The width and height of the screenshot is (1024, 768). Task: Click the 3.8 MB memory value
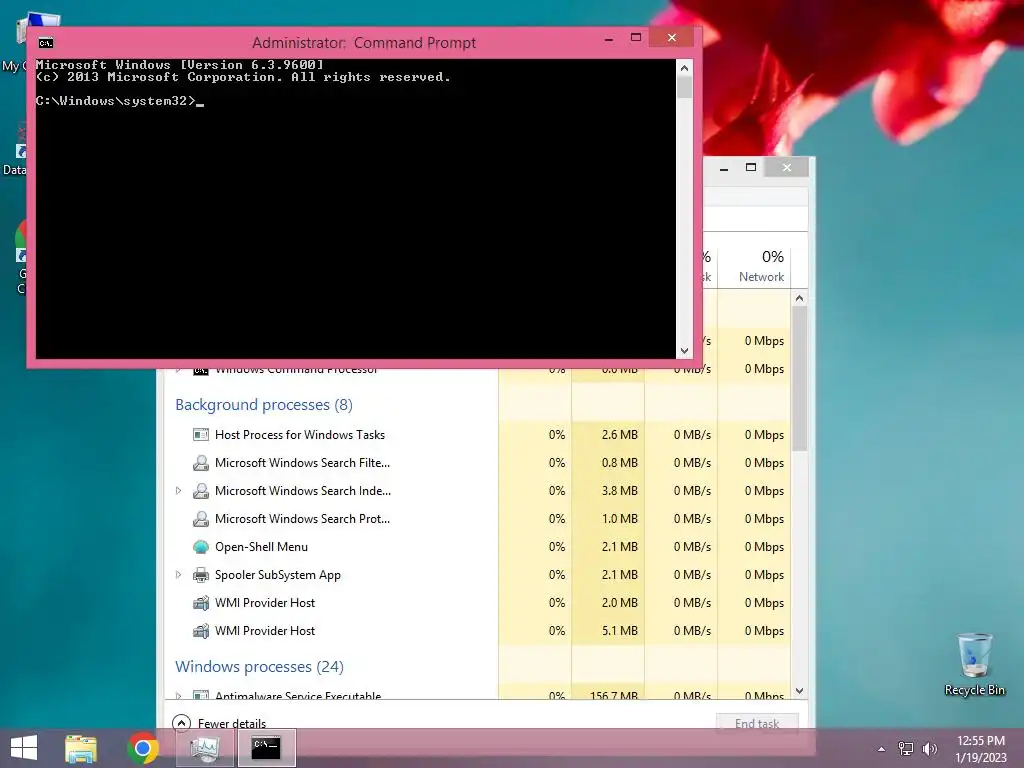click(x=619, y=491)
